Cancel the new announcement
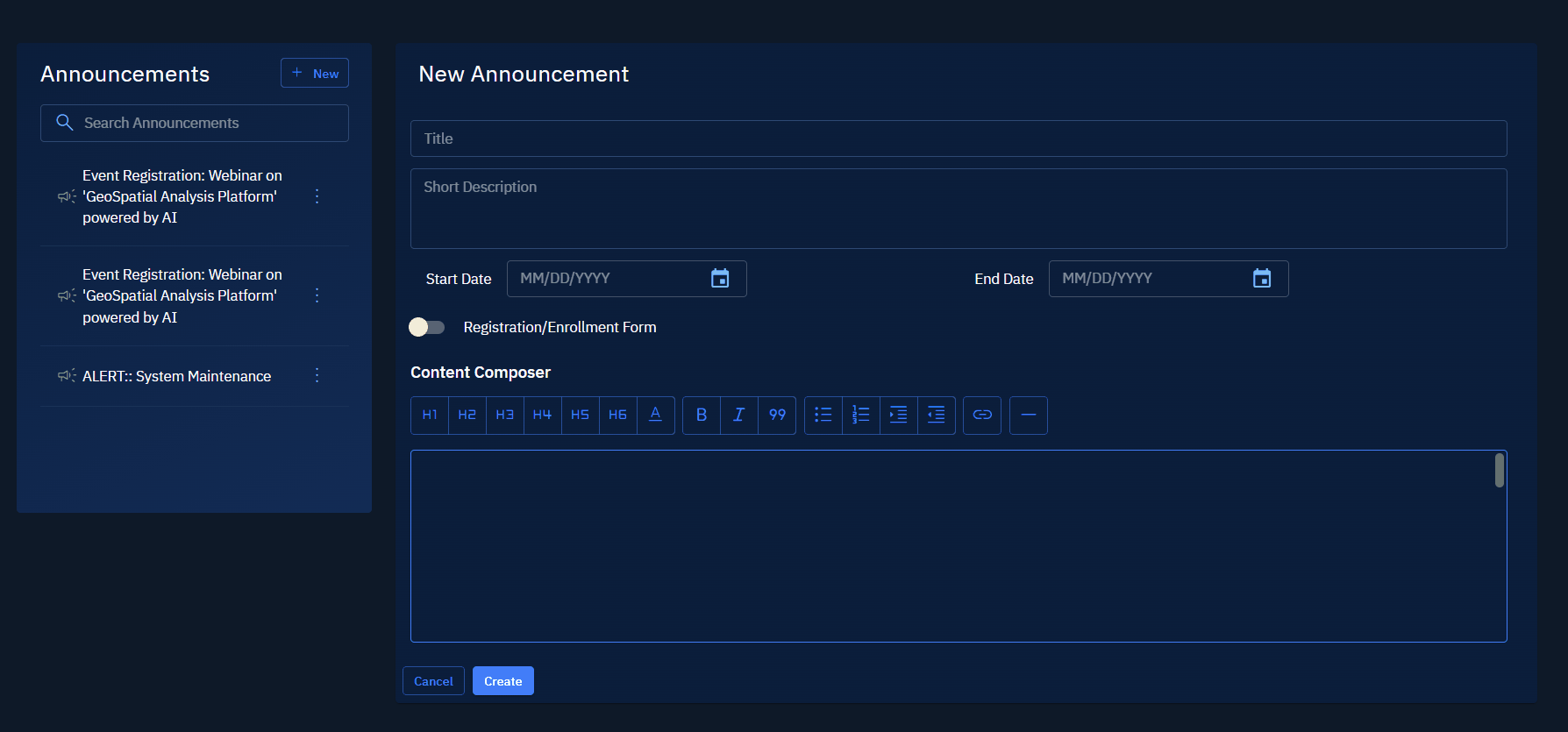The width and height of the screenshot is (1568, 732). click(x=433, y=681)
